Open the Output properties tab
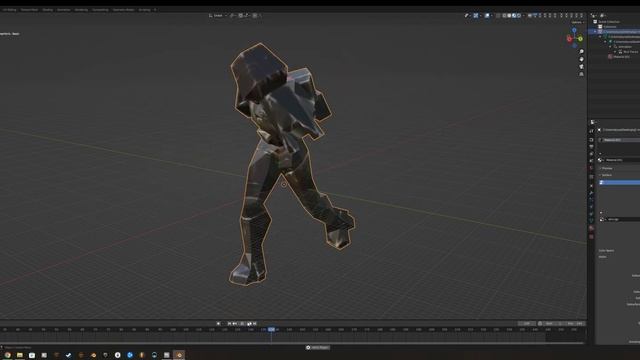640x360 pixels. pyautogui.click(x=591, y=147)
